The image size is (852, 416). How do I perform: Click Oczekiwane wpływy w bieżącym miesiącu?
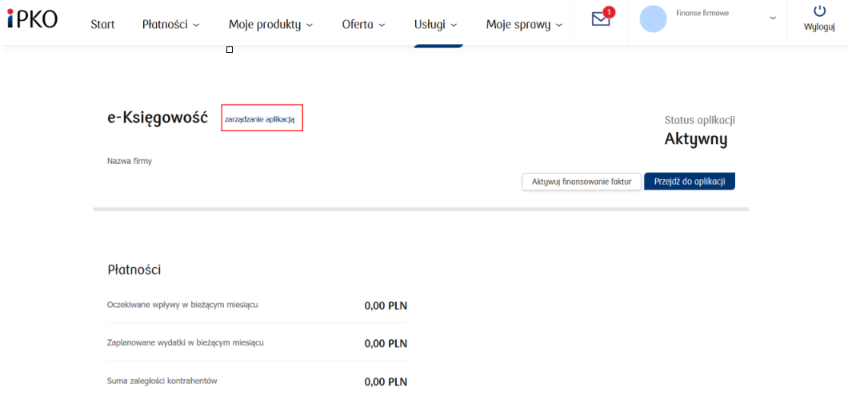click(183, 305)
